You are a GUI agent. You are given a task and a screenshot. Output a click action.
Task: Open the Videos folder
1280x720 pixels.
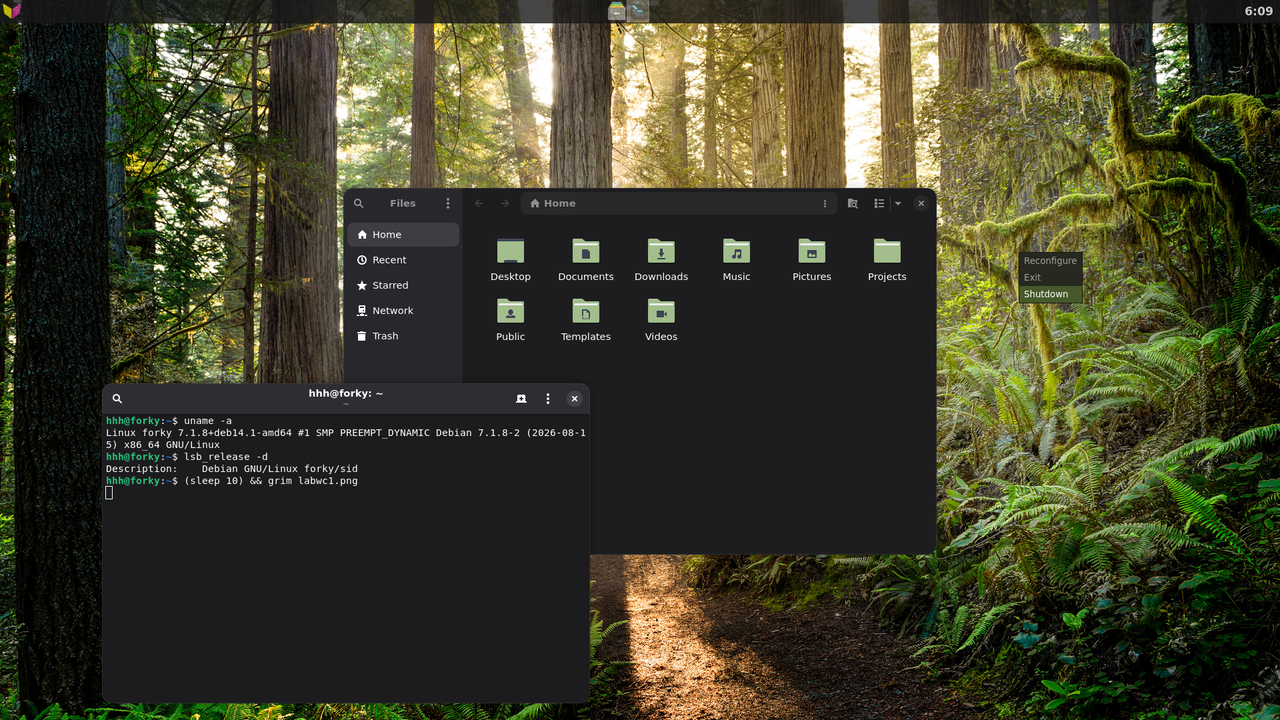661,320
